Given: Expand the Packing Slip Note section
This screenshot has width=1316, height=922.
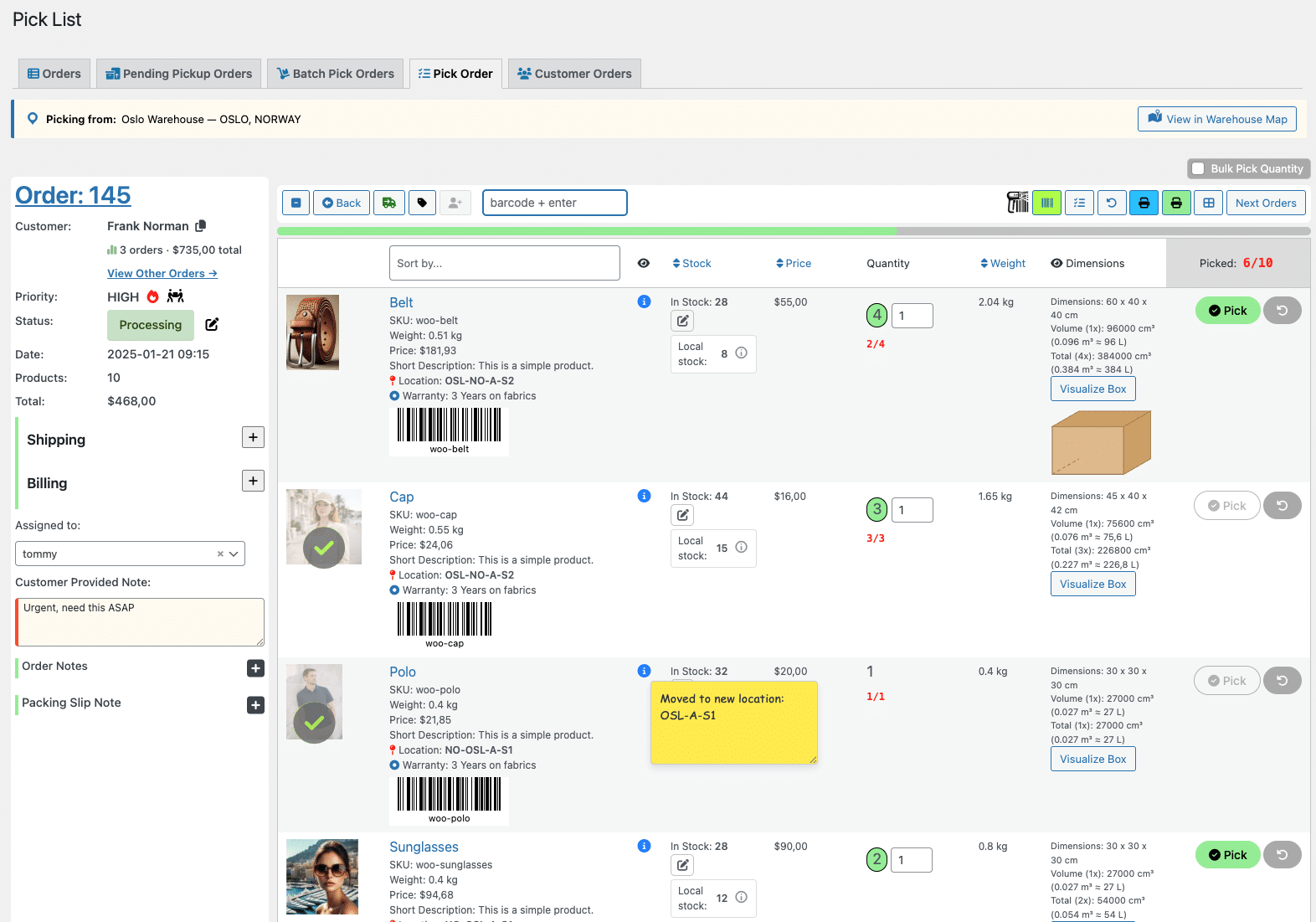Looking at the screenshot, I should click(x=255, y=705).
